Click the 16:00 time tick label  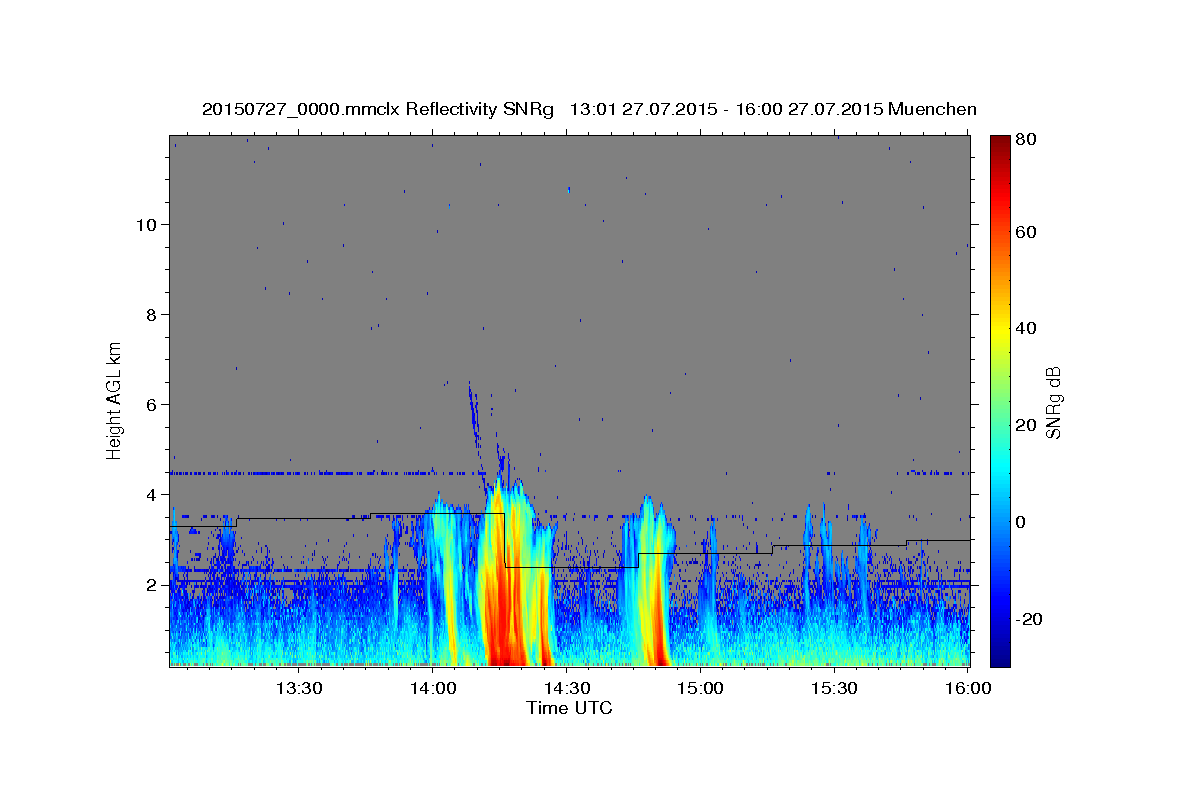tap(968, 688)
